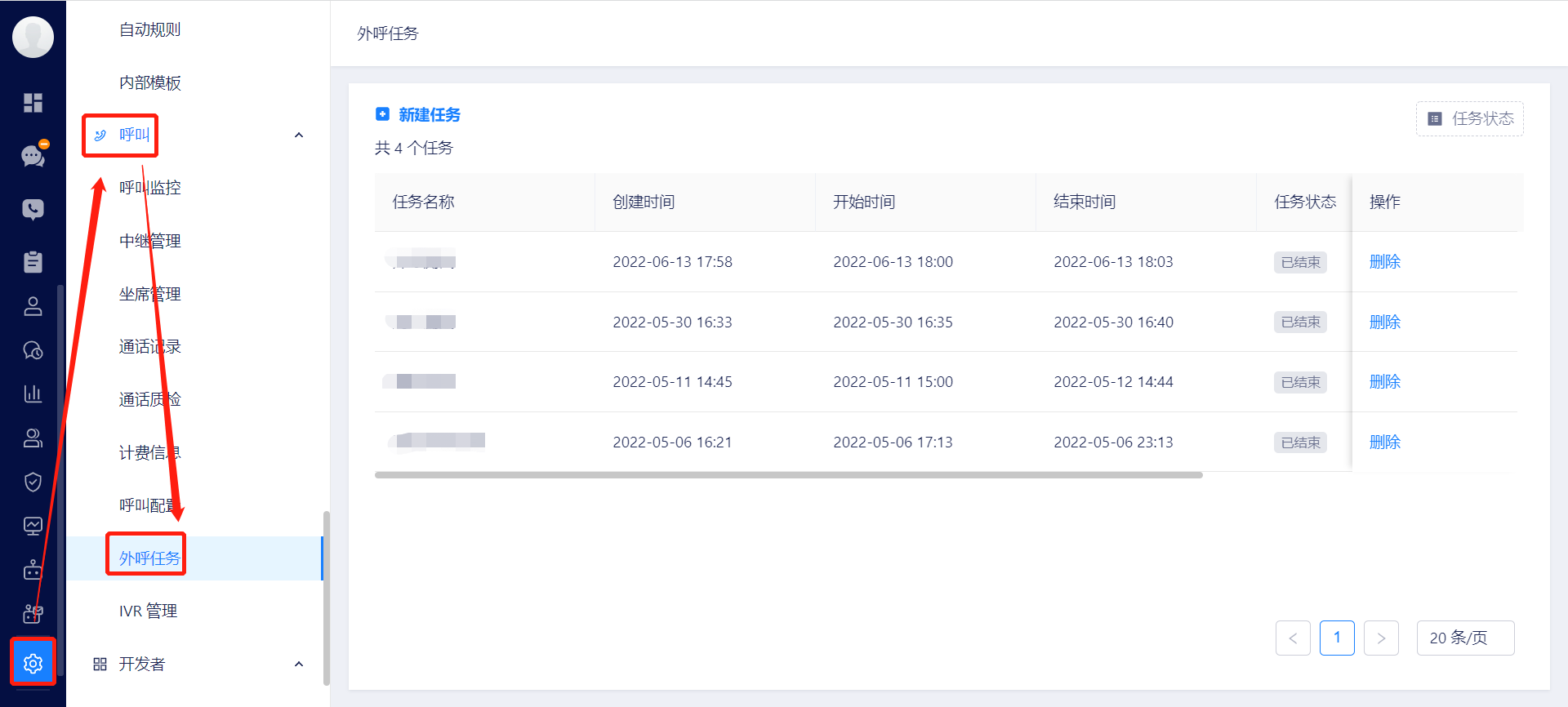Open 呼叫配置 menu item
Image resolution: width=1568 pixels, height=707 pixels.
click(x=149, y=506)
